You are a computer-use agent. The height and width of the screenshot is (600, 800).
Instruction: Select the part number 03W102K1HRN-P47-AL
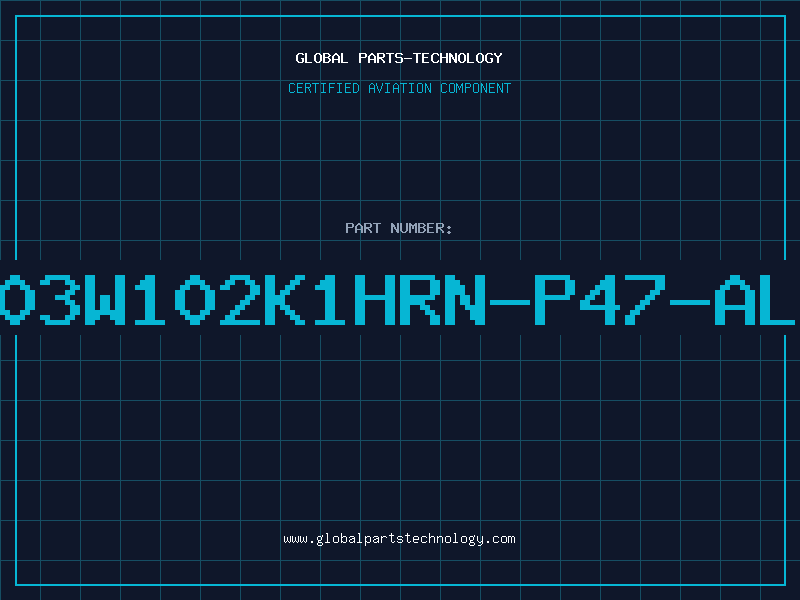click(x=397, y=299)
